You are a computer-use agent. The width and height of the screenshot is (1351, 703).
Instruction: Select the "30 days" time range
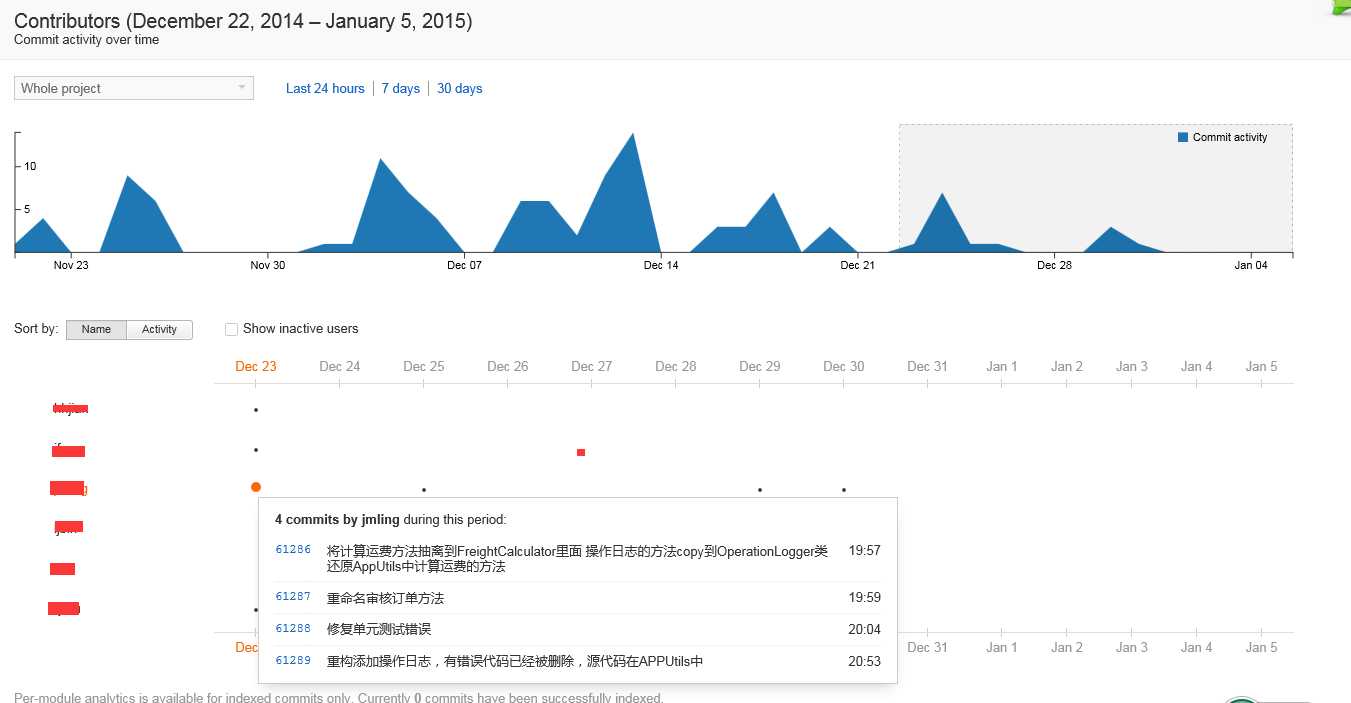459,88
